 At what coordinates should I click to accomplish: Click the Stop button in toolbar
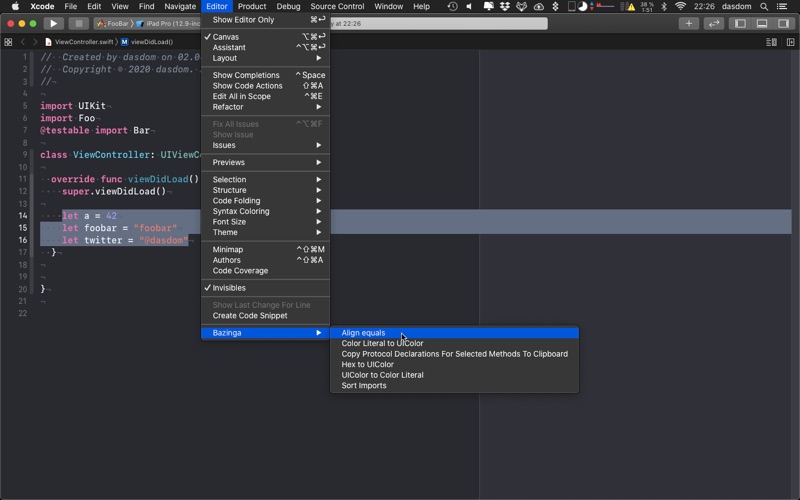[x=79, y=23]
